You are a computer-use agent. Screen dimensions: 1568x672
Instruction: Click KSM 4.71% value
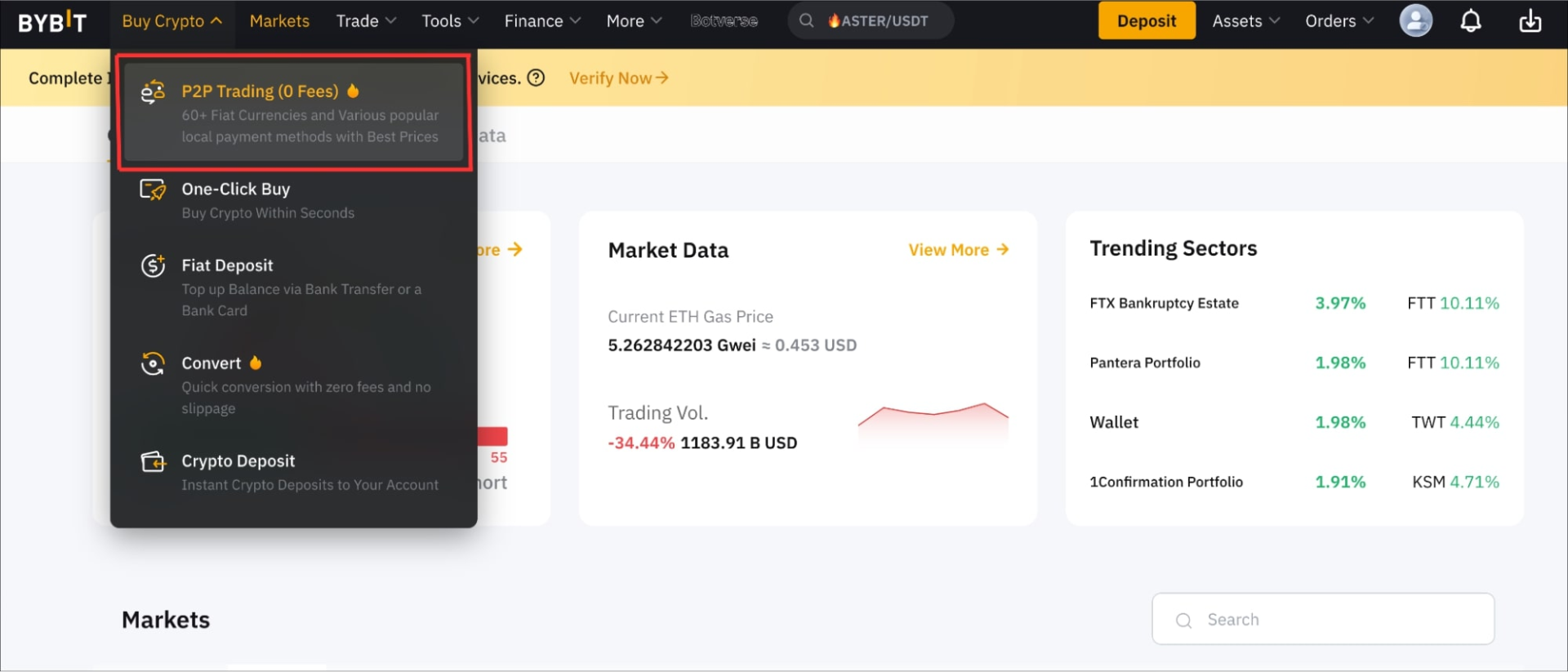coord(1455,482)
